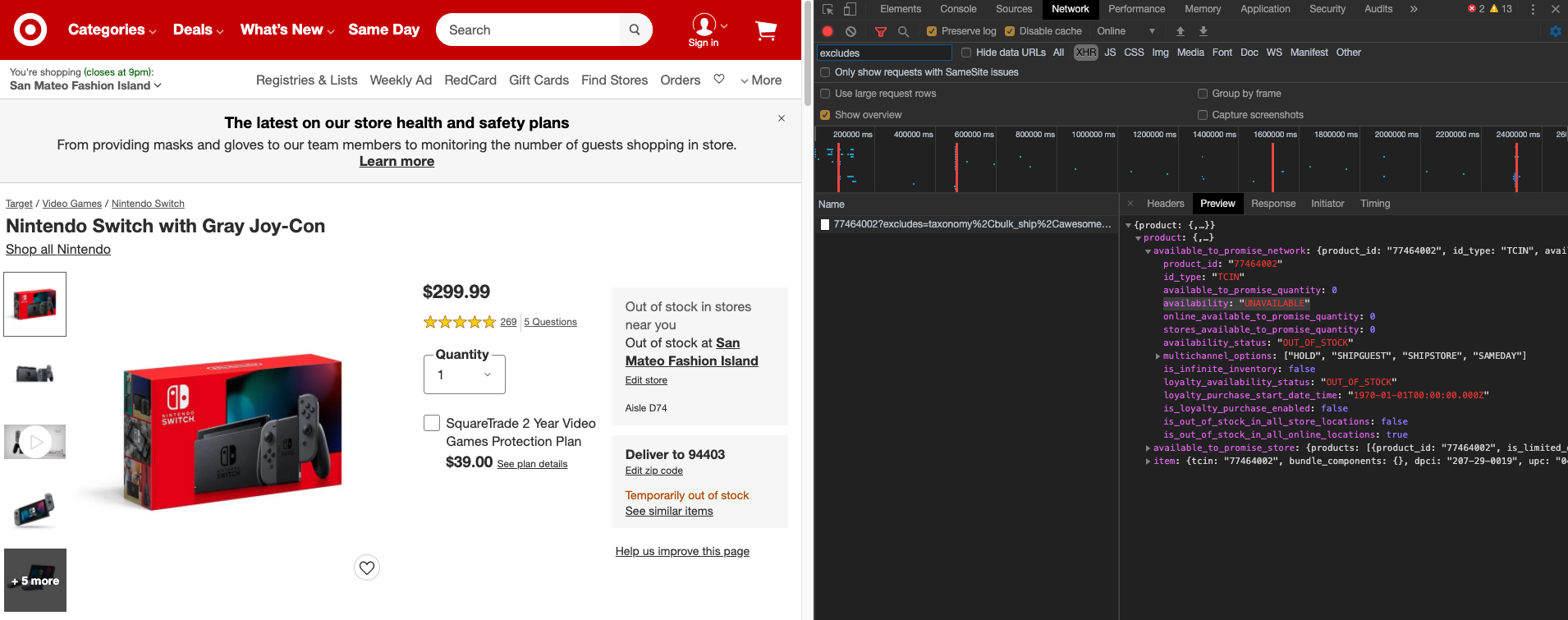Click See similar items link
This screenshot has height=620, width=1568.
click(669, 511)
